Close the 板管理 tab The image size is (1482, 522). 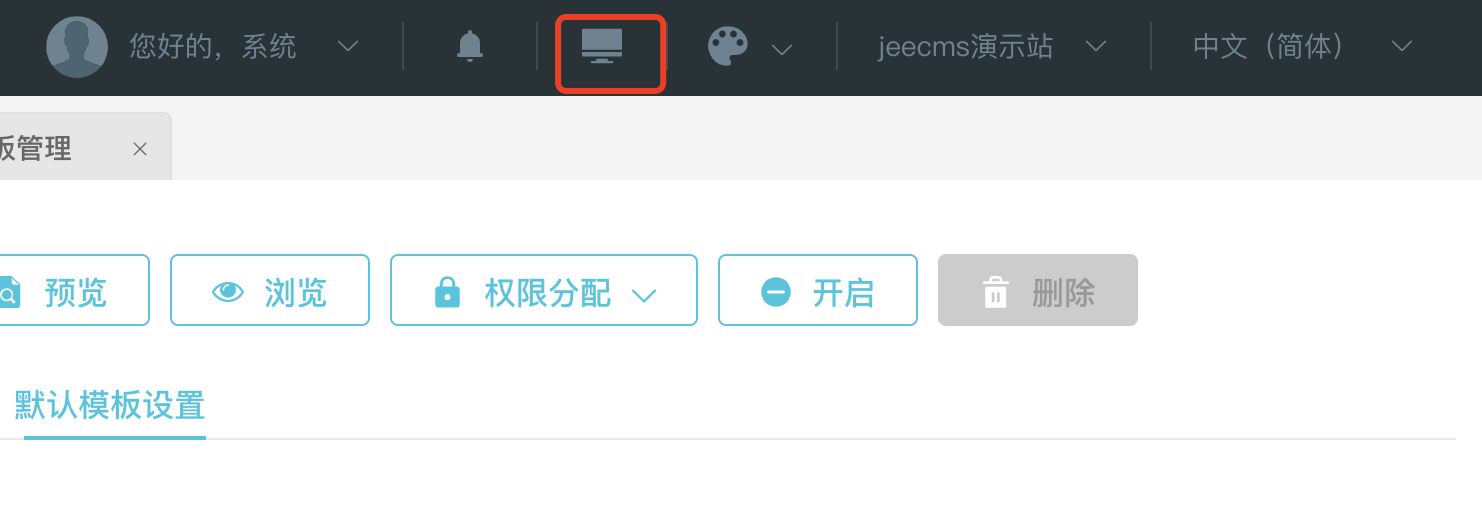click(140, 149)
